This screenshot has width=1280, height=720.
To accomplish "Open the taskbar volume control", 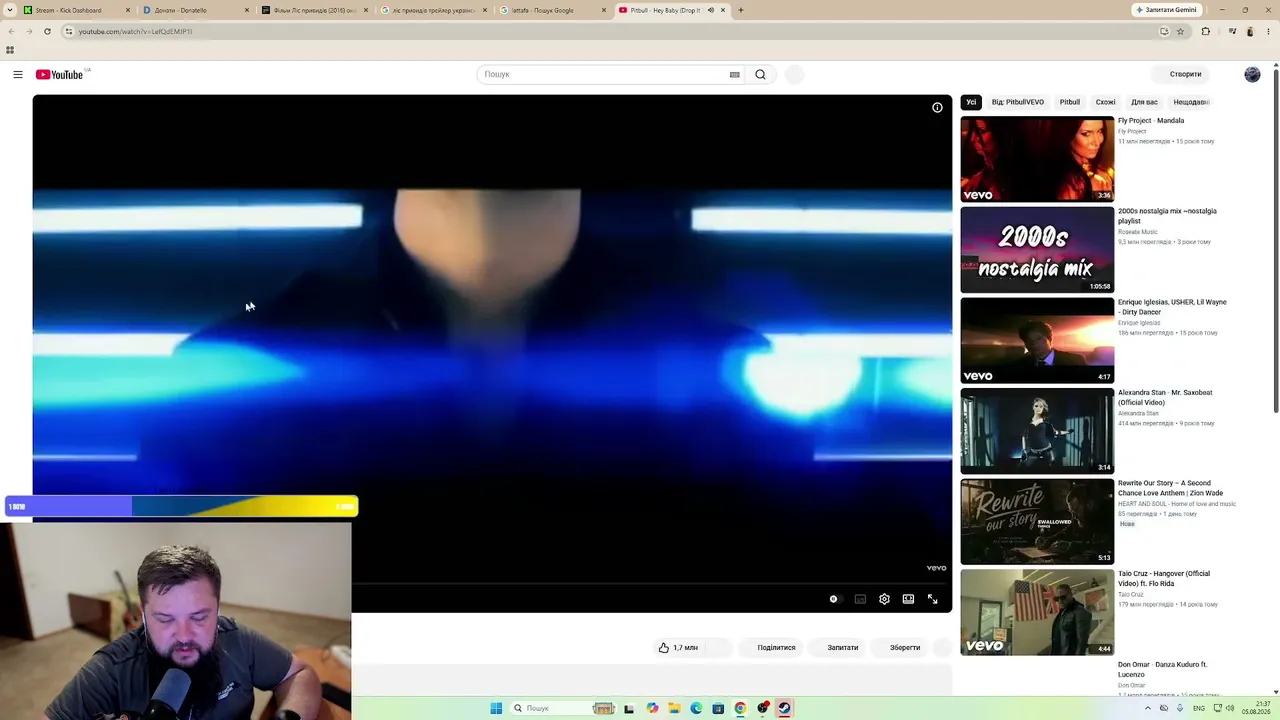I will click(1229, 708).
